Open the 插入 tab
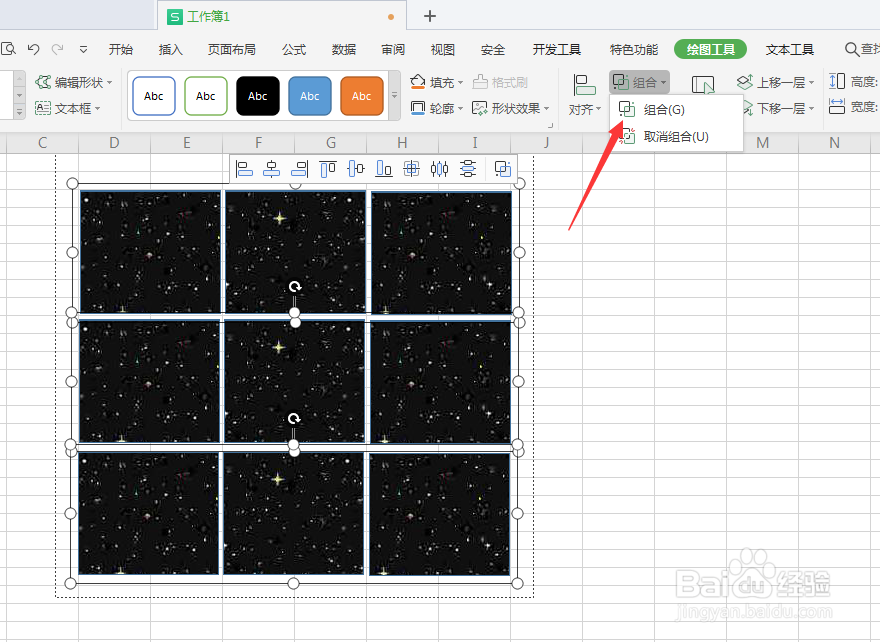 click(171, 49)
